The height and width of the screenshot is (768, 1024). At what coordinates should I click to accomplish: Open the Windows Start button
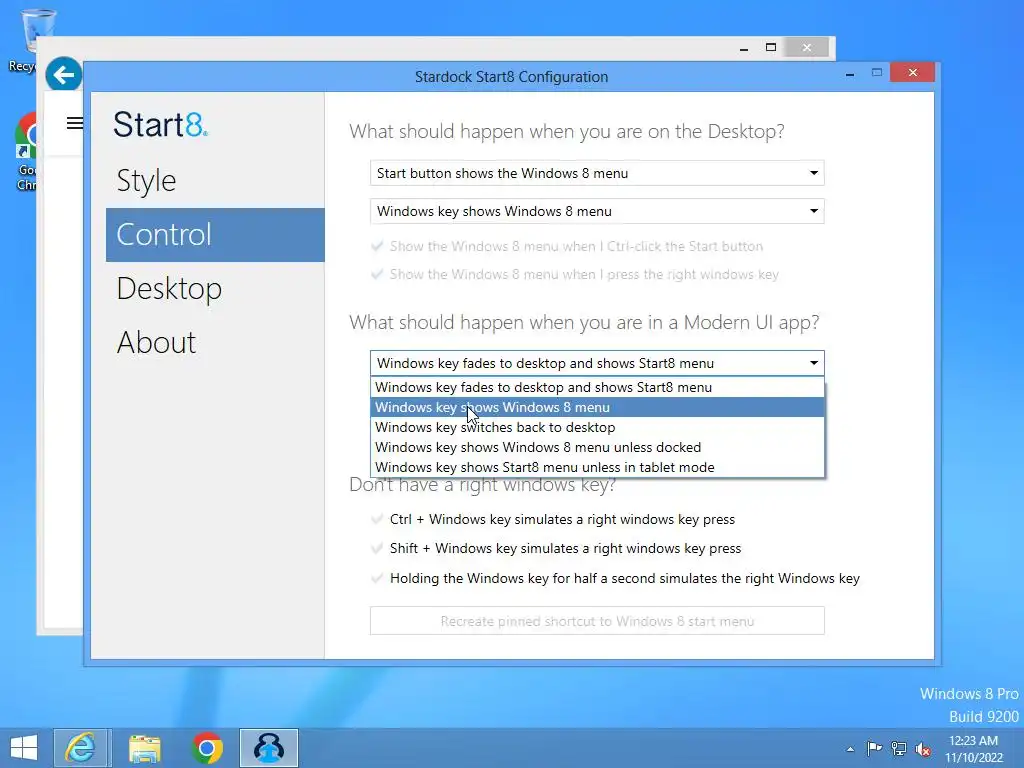click(x=24, y=748)
